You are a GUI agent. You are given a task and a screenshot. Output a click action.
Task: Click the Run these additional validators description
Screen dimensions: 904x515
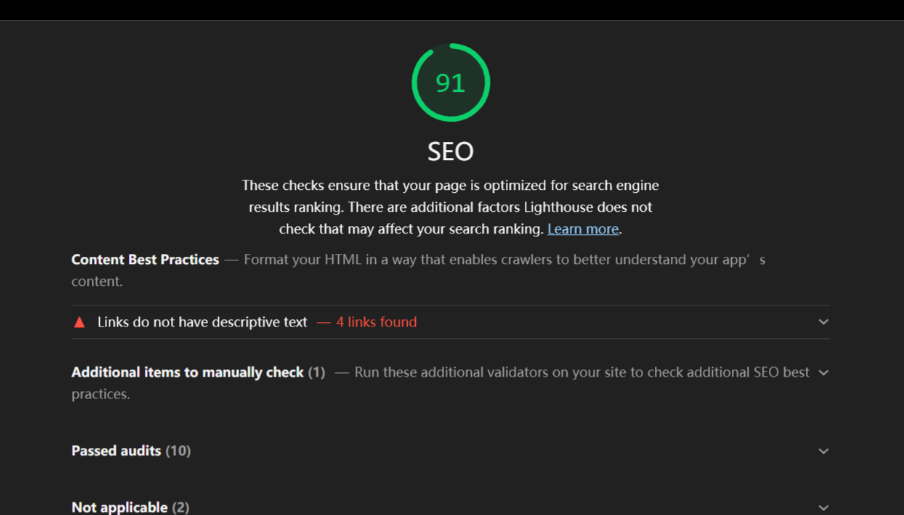click(440, 383)
